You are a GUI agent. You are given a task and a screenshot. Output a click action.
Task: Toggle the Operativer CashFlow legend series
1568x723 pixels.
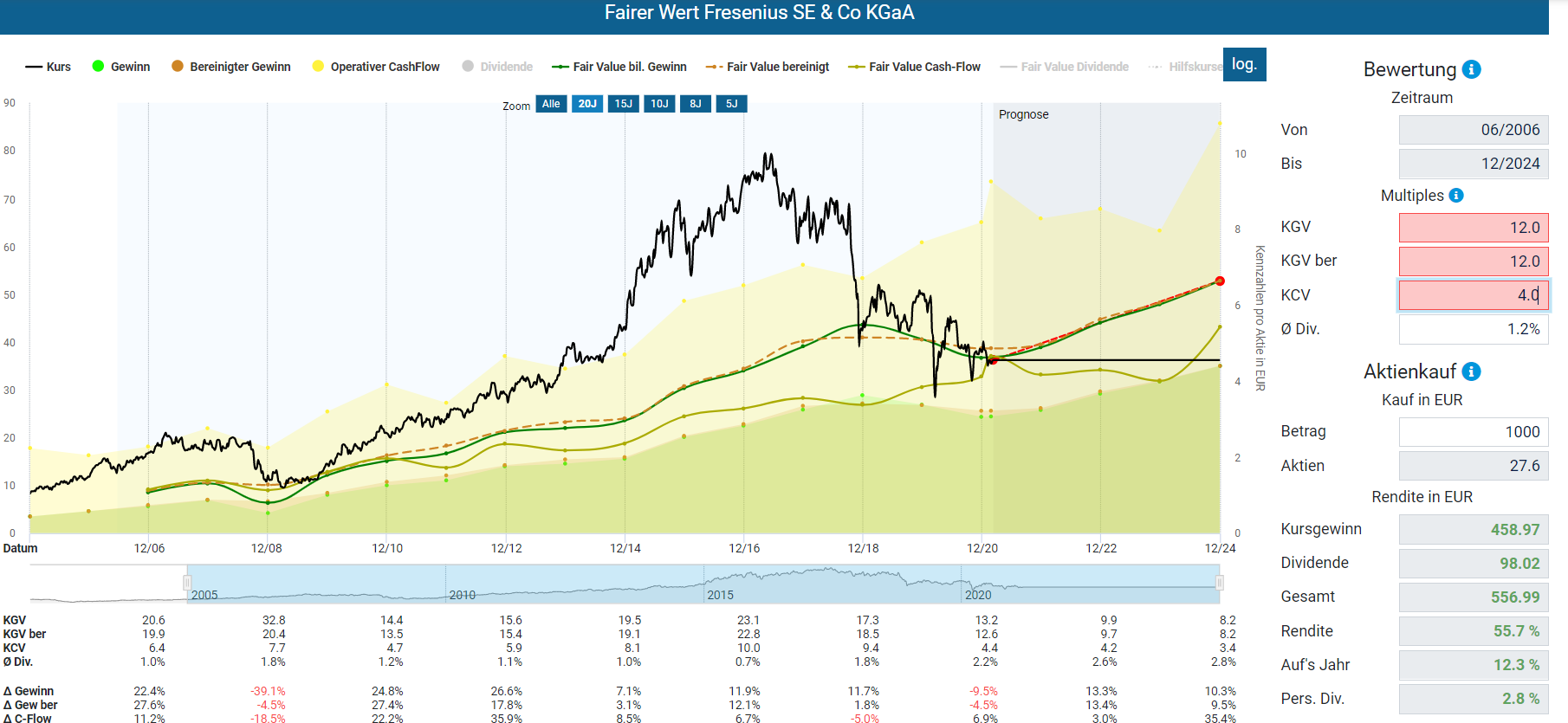click(x=376, y=67)
